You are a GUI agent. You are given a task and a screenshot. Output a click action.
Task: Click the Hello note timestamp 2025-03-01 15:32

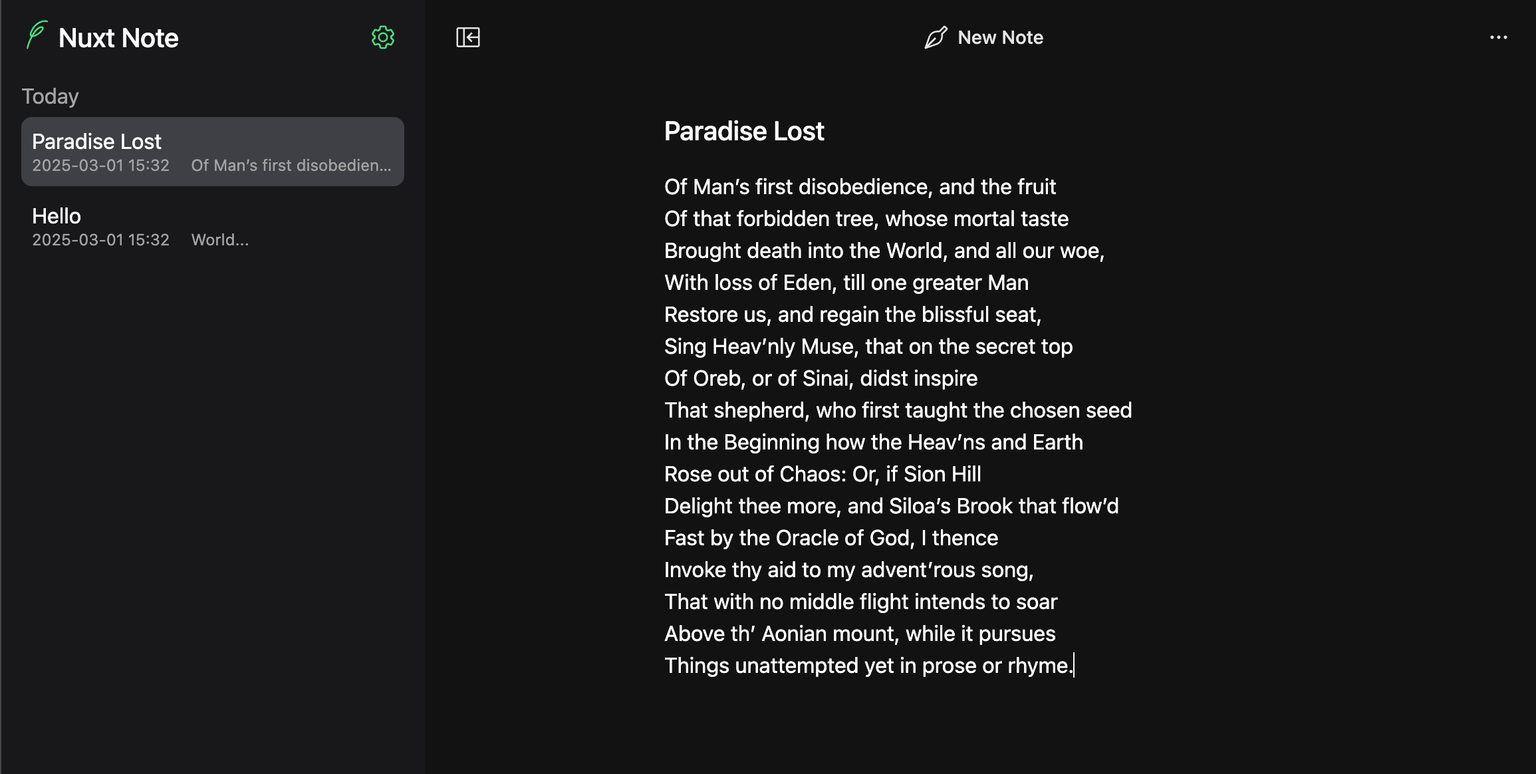click(x=100, y=240)
